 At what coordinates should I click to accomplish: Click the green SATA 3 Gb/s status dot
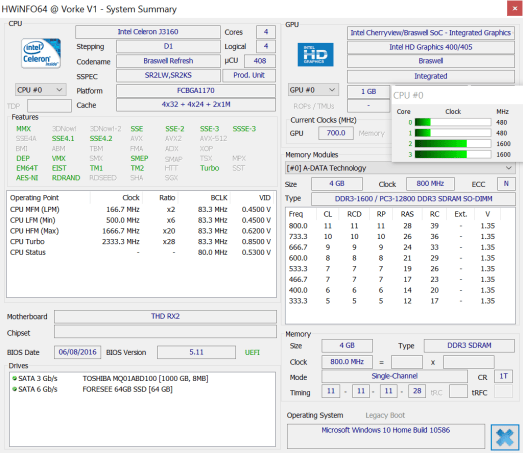click(x=14, y=378)
